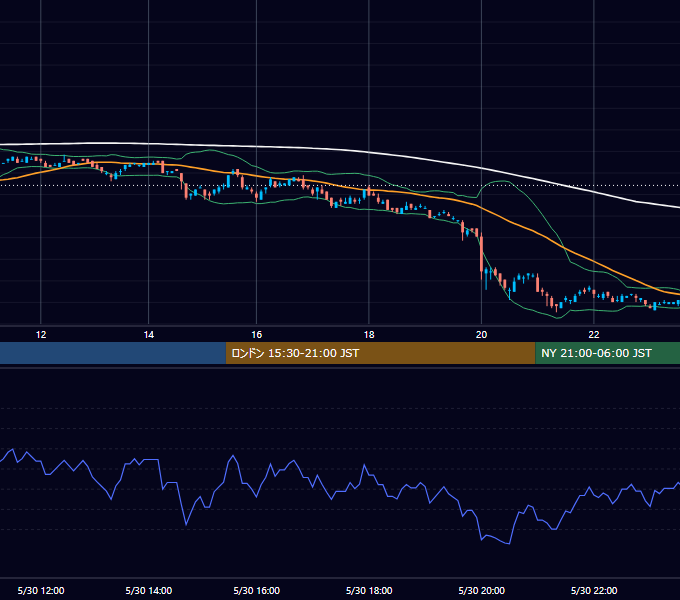680x600 pixels.
Task: Click the 5/30 18:00 time label
Action: (x=369, y=590)
